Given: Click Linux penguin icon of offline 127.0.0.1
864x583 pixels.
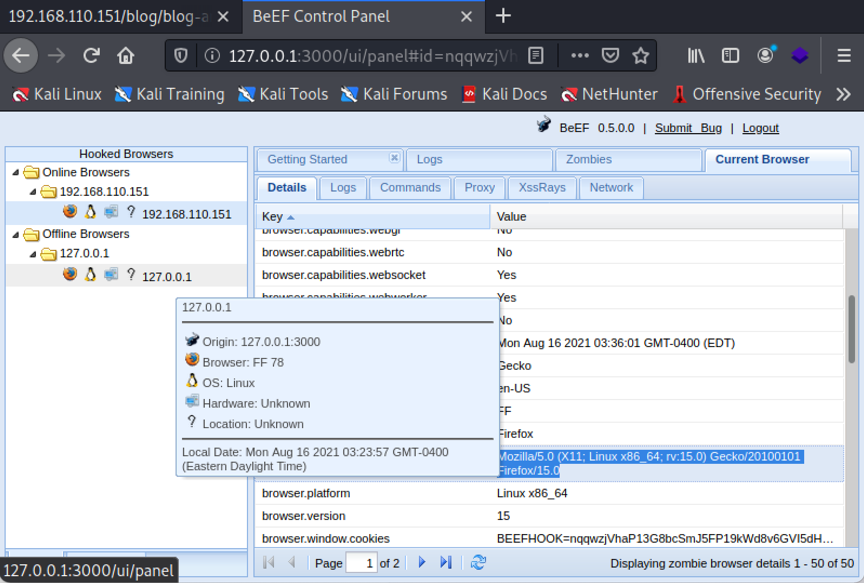Looking at the screenshot, I should [x=90, y=274].
